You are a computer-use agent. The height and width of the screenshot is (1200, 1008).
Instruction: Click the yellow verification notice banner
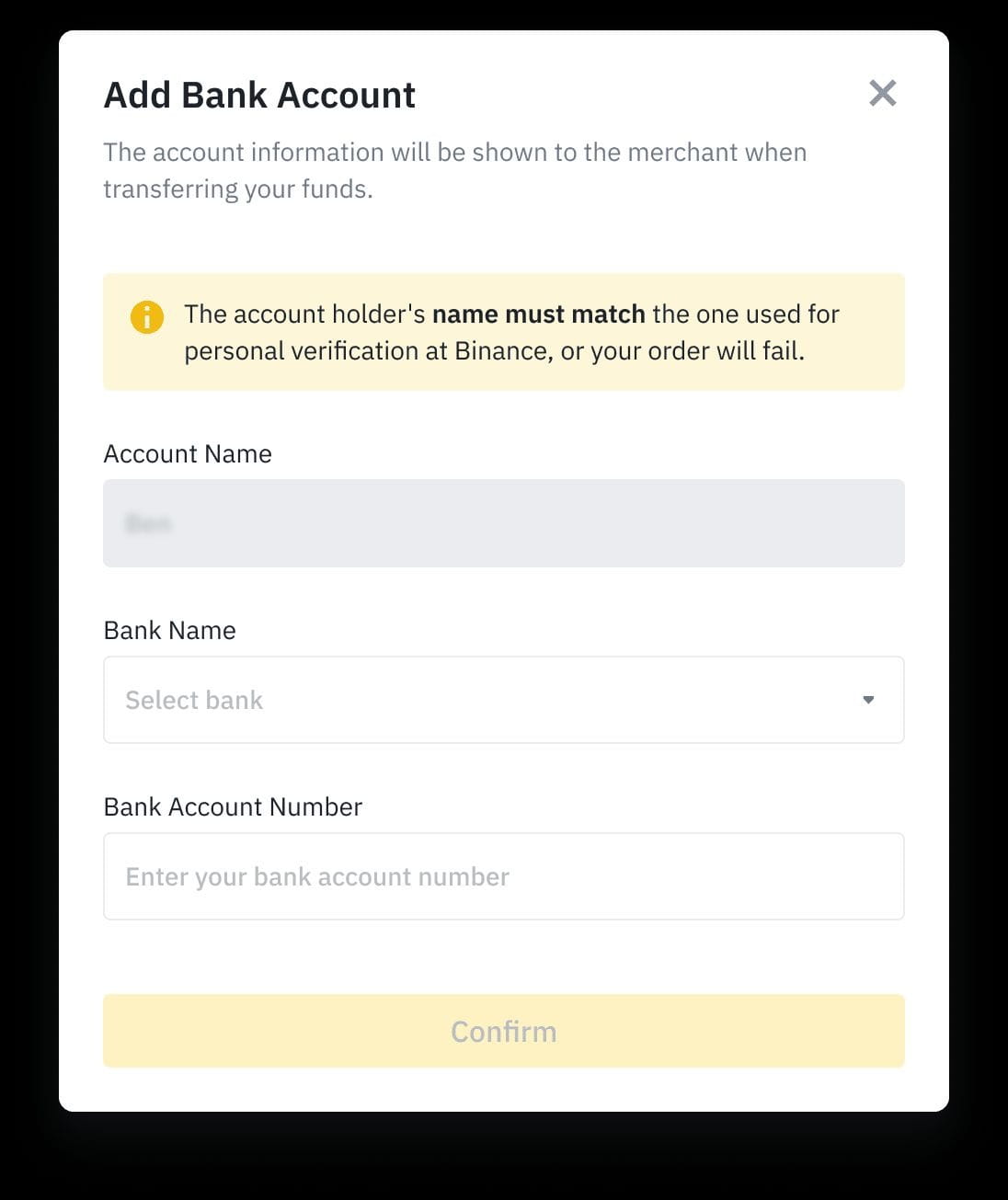pos(504,332)
